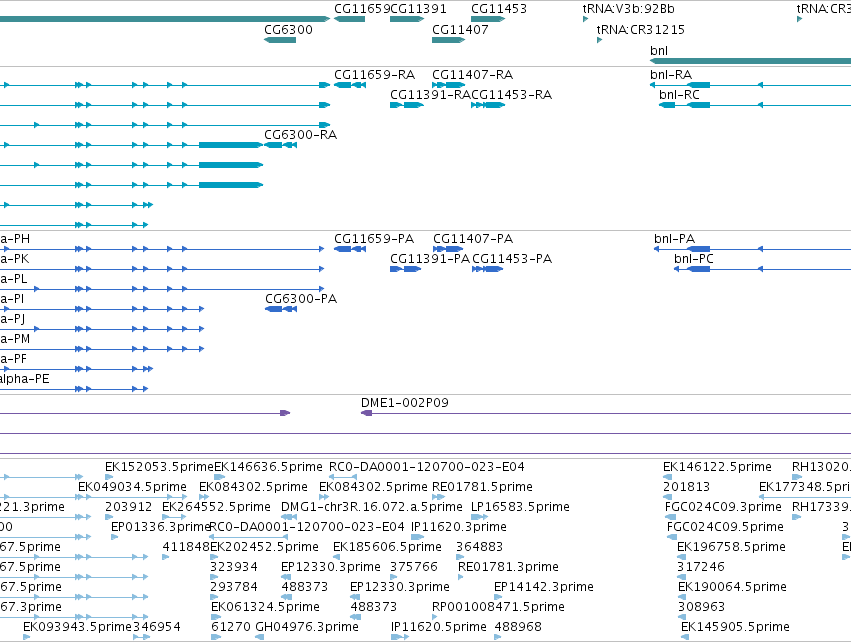Image resolution: width=851 pixels, height=642 pixels.
Task: Open the CG11391-PA protein label
Action: point(429,259)
